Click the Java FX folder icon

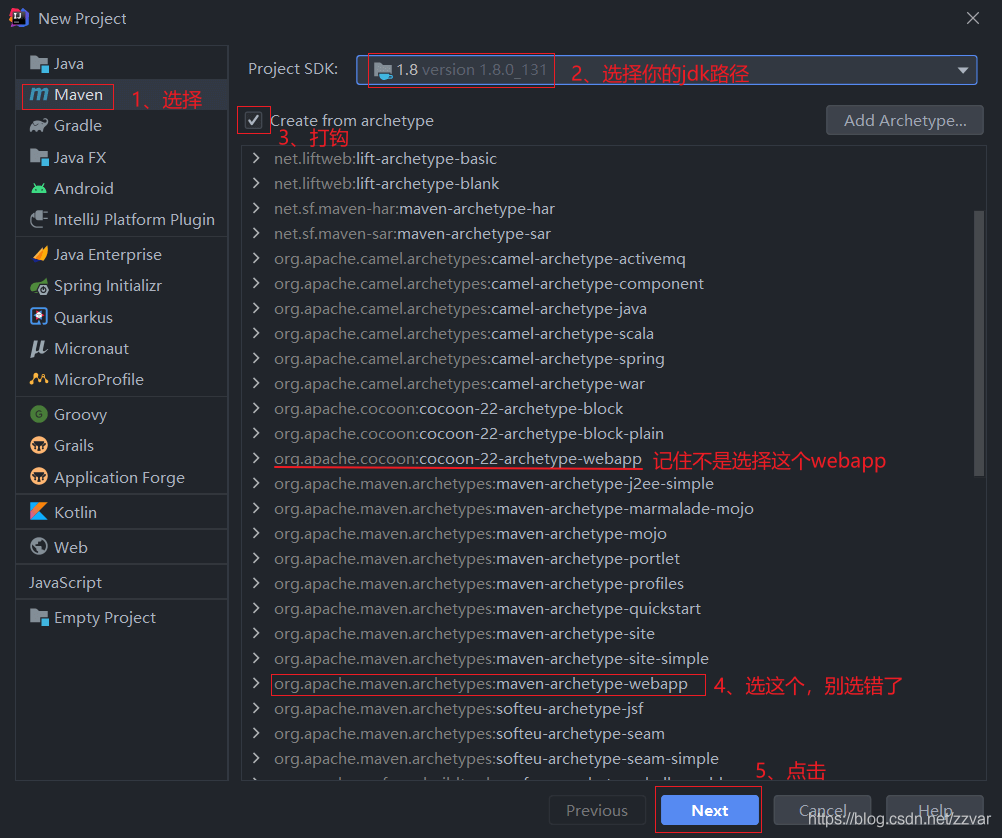[39, 157]
